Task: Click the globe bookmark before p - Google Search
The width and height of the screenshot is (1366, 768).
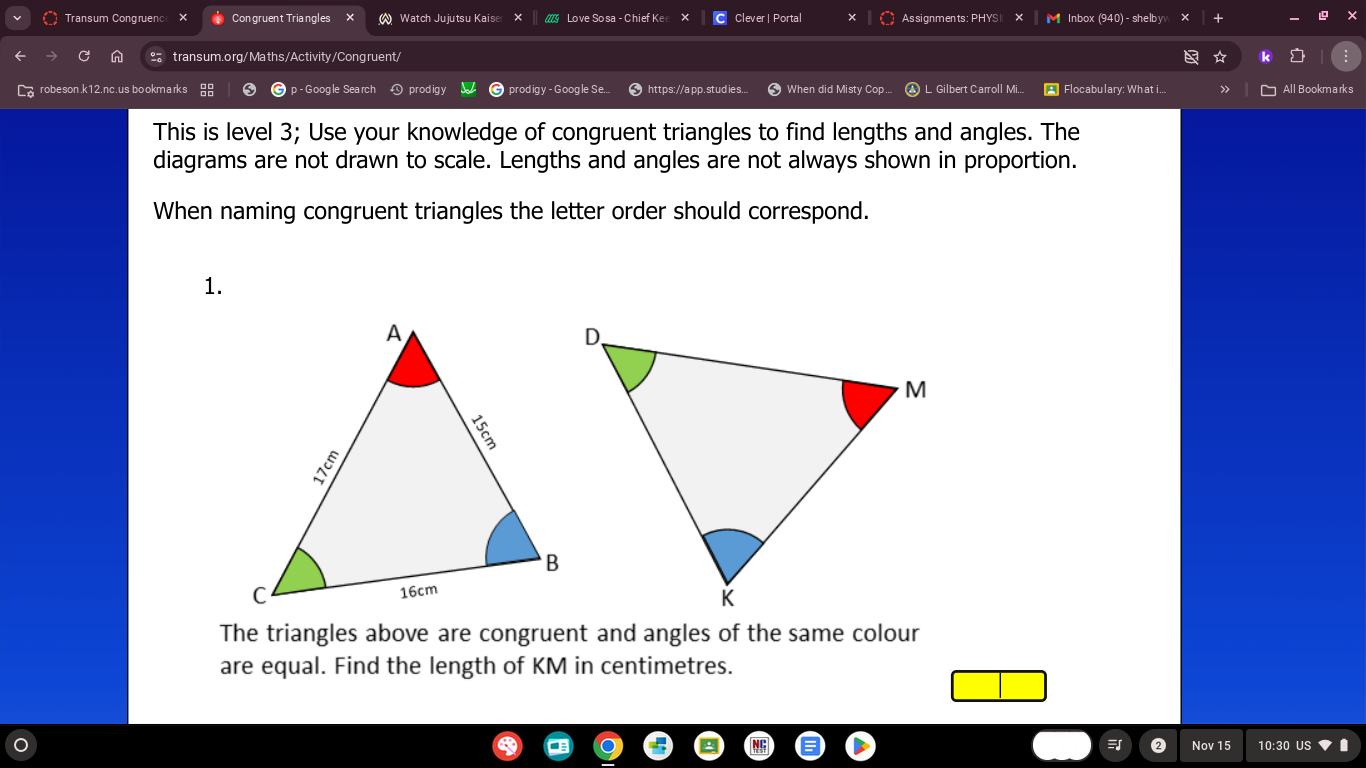Action: pos(249,89)
